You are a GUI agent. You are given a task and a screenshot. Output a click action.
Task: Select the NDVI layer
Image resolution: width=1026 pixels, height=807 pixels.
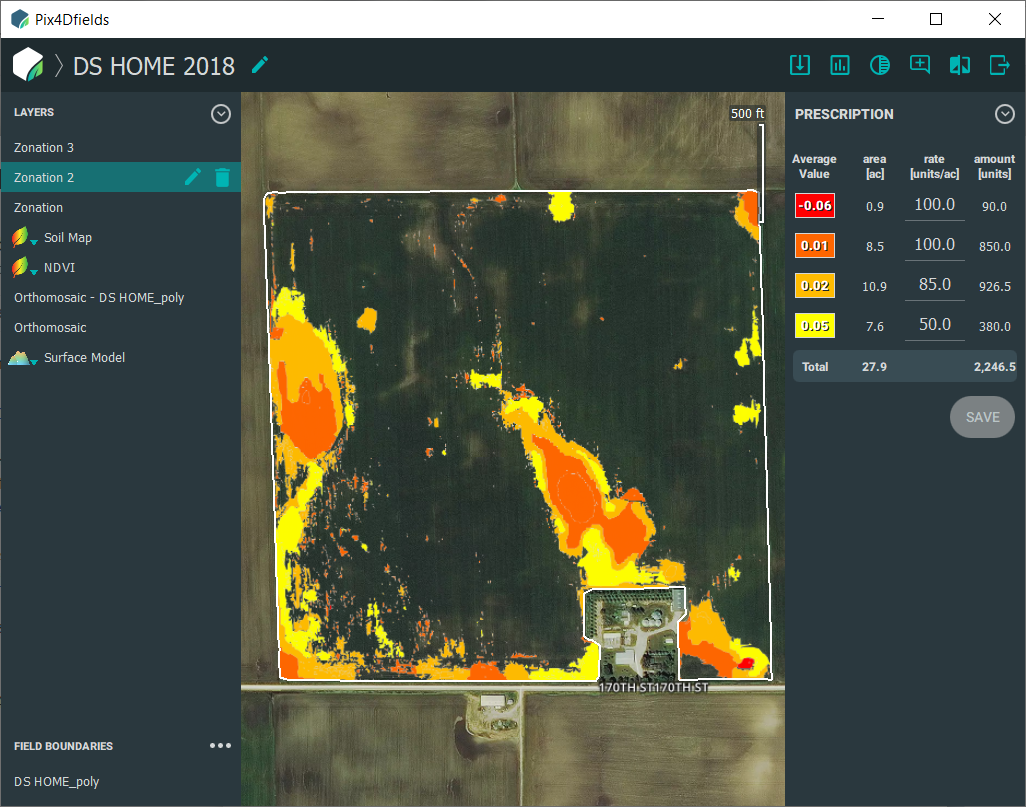coord(120,268)
